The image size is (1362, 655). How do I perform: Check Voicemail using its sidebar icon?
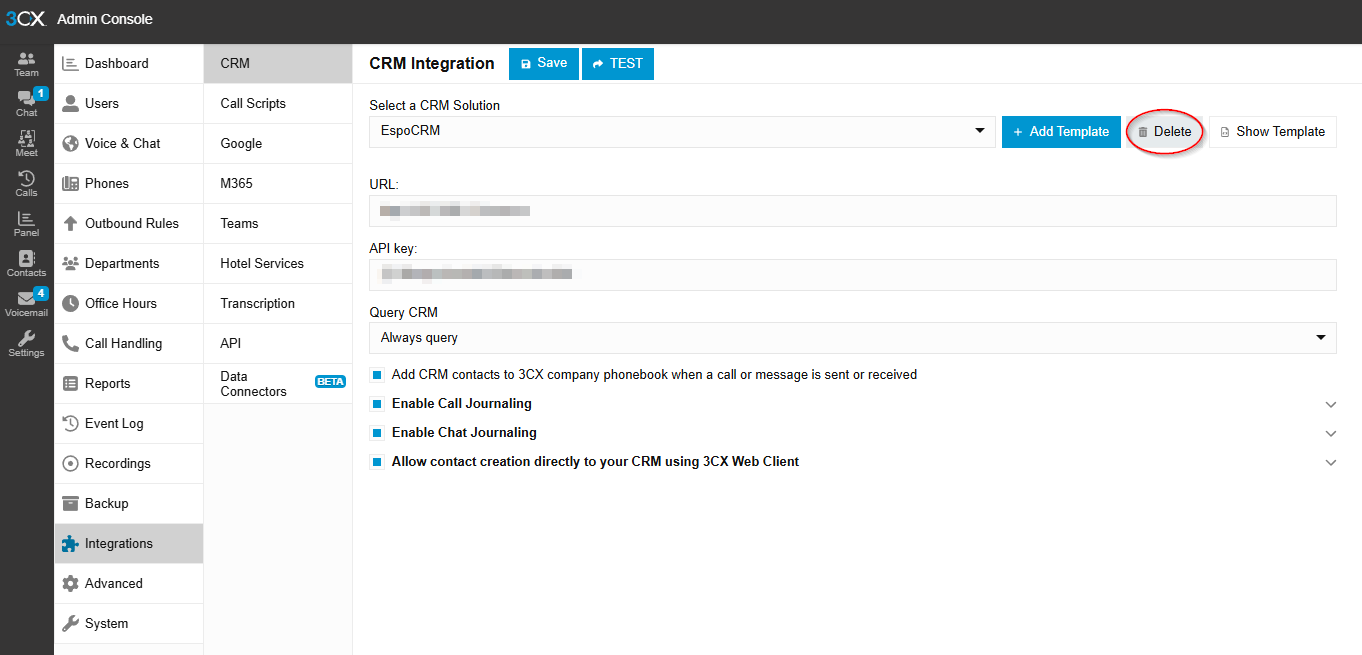pyautogui.click(x=26, y=303)
